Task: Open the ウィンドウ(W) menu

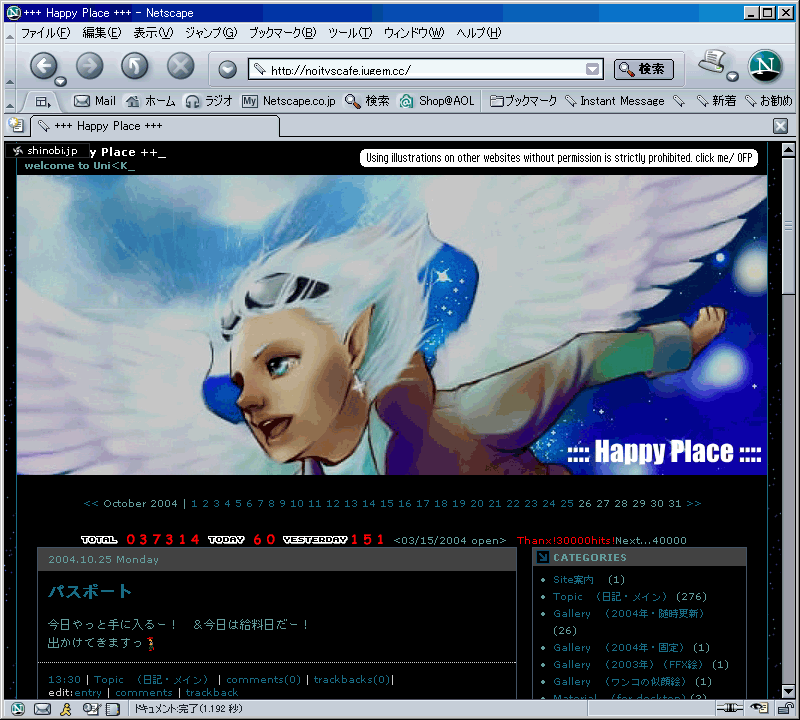Action: [x=414, y=33]
